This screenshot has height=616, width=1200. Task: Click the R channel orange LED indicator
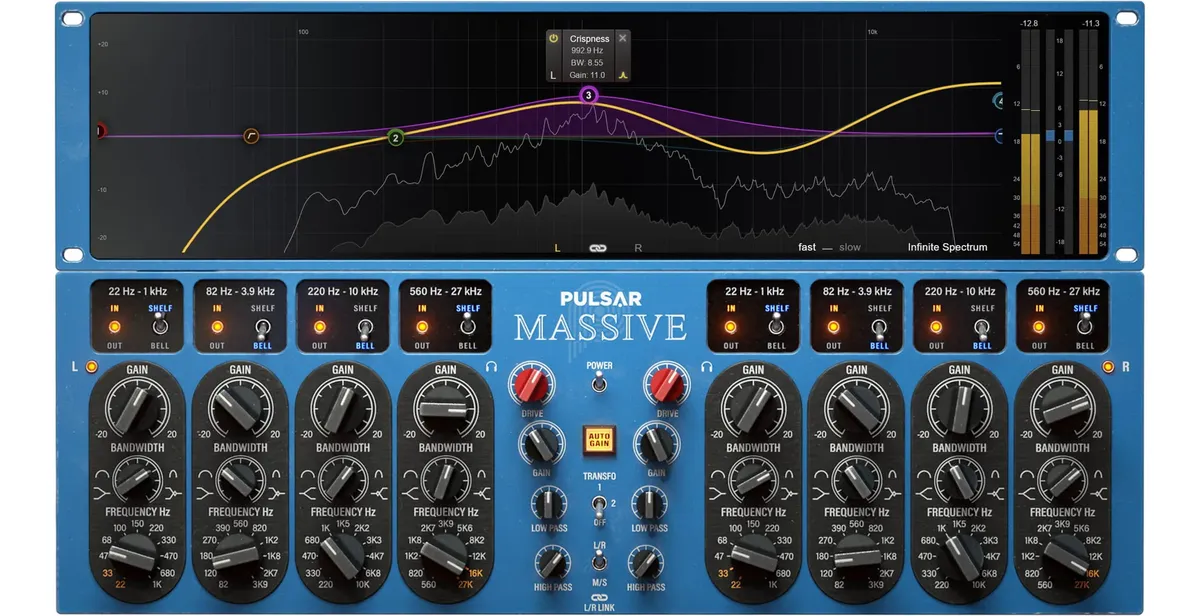1107,366
